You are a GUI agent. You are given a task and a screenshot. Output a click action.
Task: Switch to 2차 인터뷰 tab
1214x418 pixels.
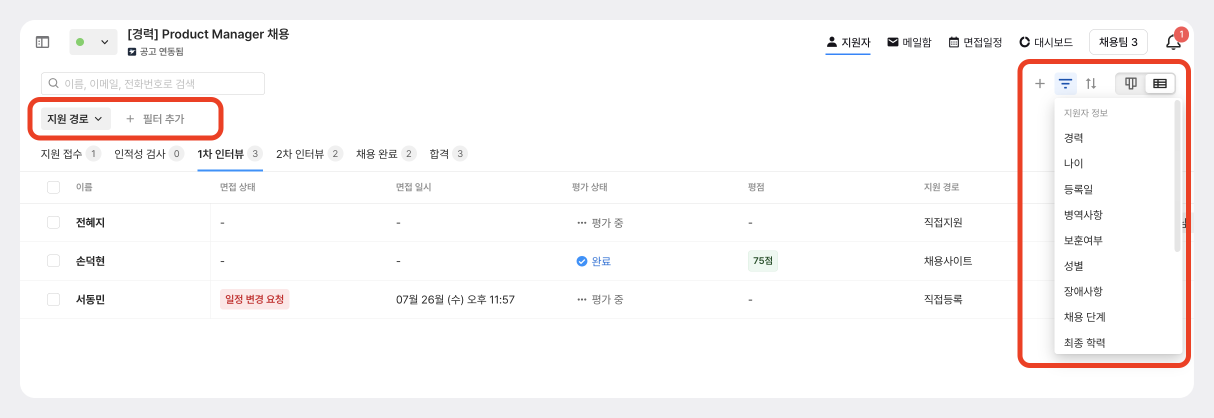[x=309, y=154]
